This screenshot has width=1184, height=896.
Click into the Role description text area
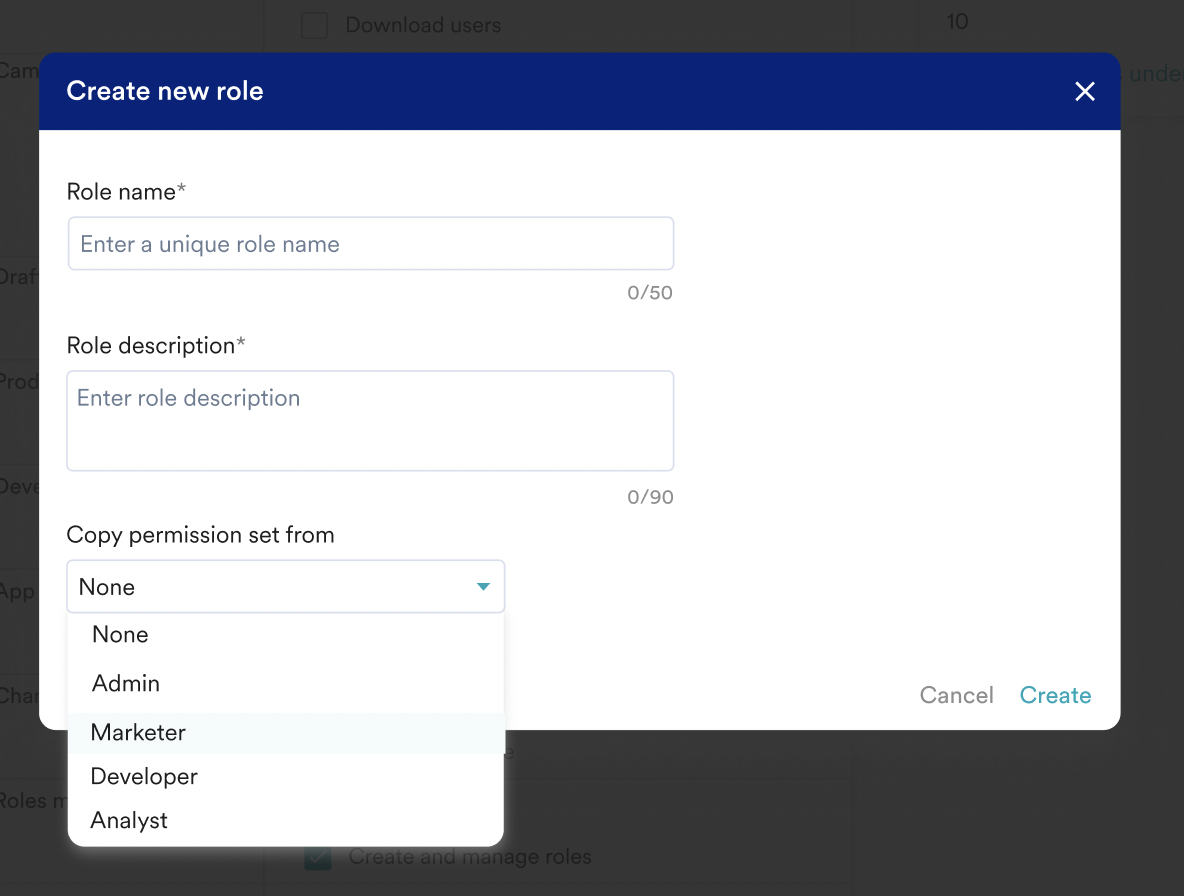click(370, 420)
